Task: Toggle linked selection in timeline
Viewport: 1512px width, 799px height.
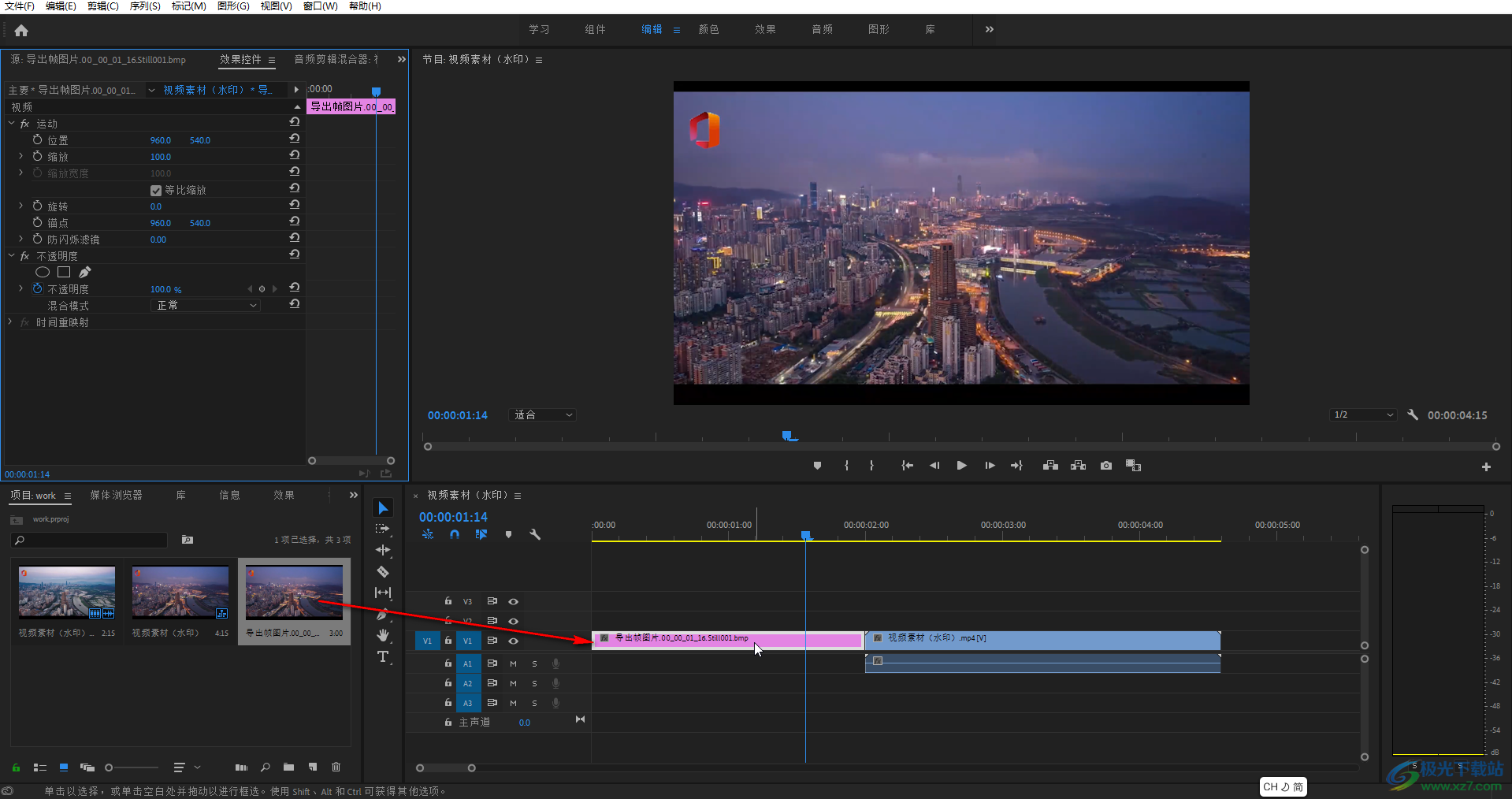Action: tap(481, 534)
